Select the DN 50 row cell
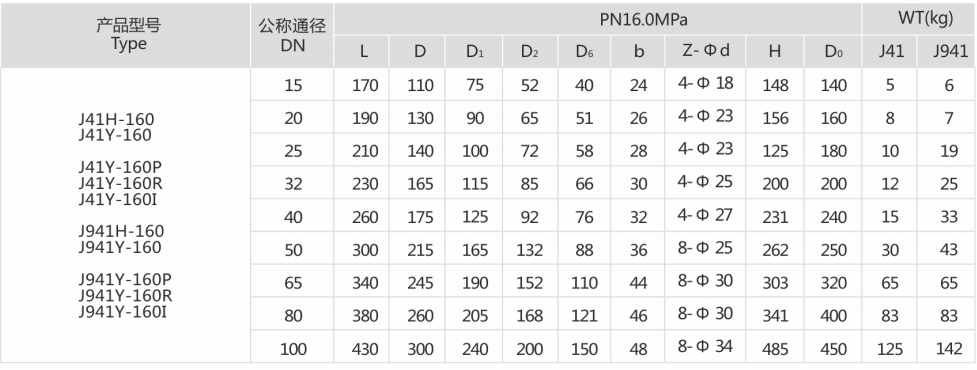 pyautogui.click(x=292, y=249)
